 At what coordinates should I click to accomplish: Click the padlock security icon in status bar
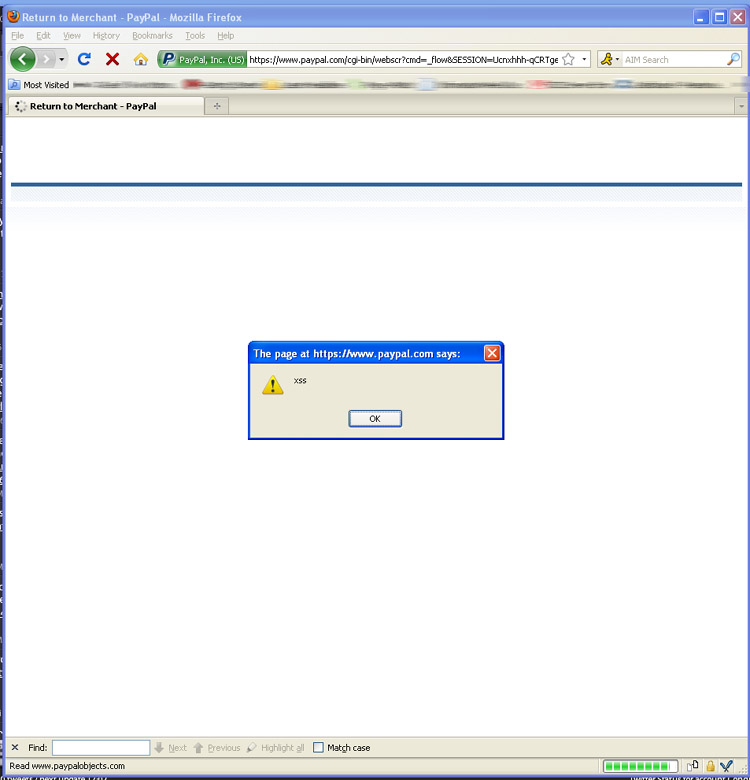[710, 766]
